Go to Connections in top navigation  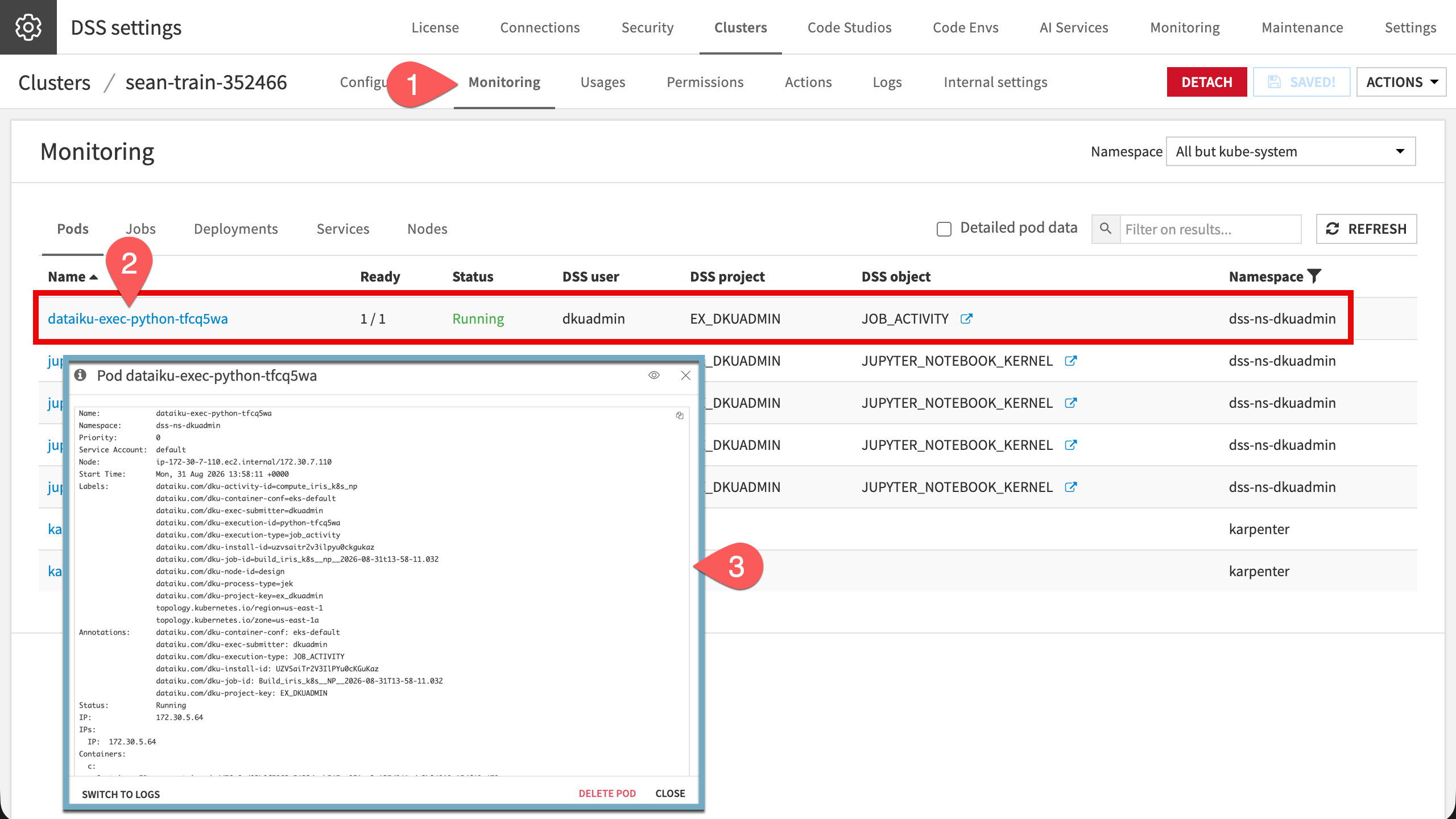tap(540, 27)
